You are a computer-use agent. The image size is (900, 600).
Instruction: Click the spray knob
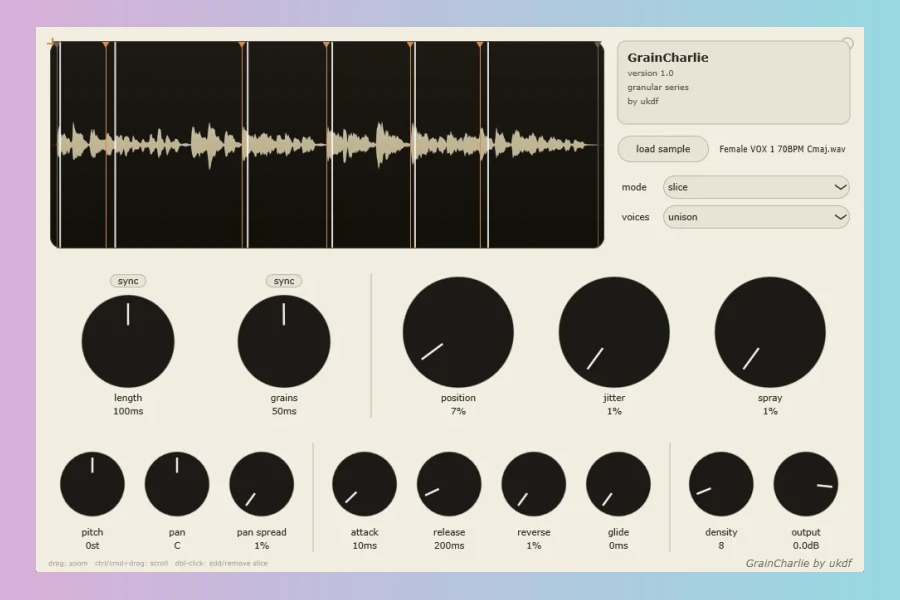[770, 332]
